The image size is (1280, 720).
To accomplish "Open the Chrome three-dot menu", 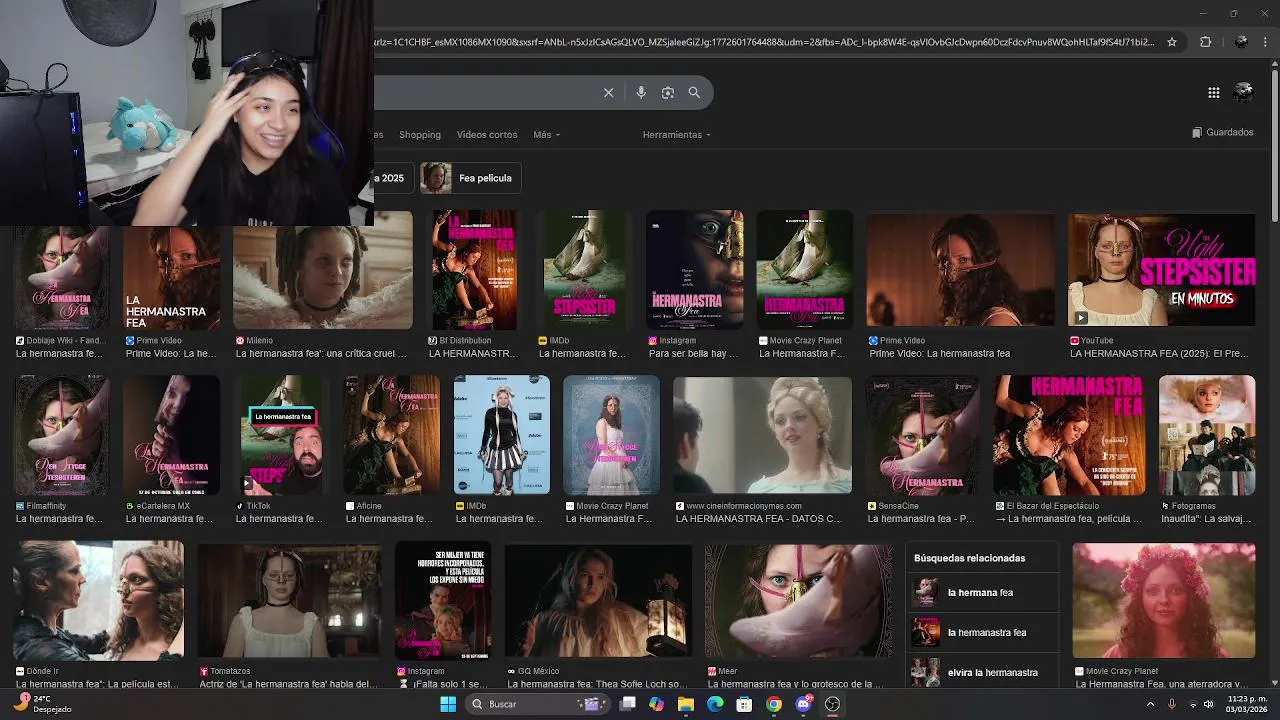I will 1265,42.
